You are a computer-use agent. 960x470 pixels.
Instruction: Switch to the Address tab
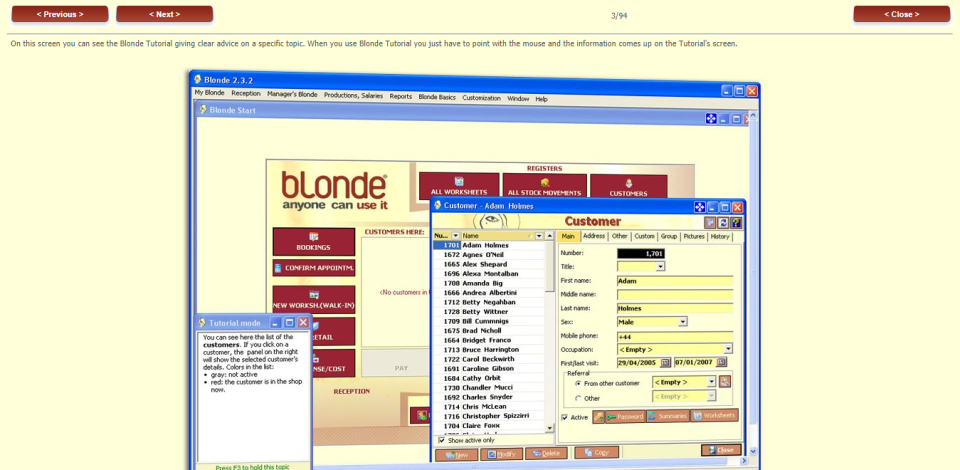(594, 236)
